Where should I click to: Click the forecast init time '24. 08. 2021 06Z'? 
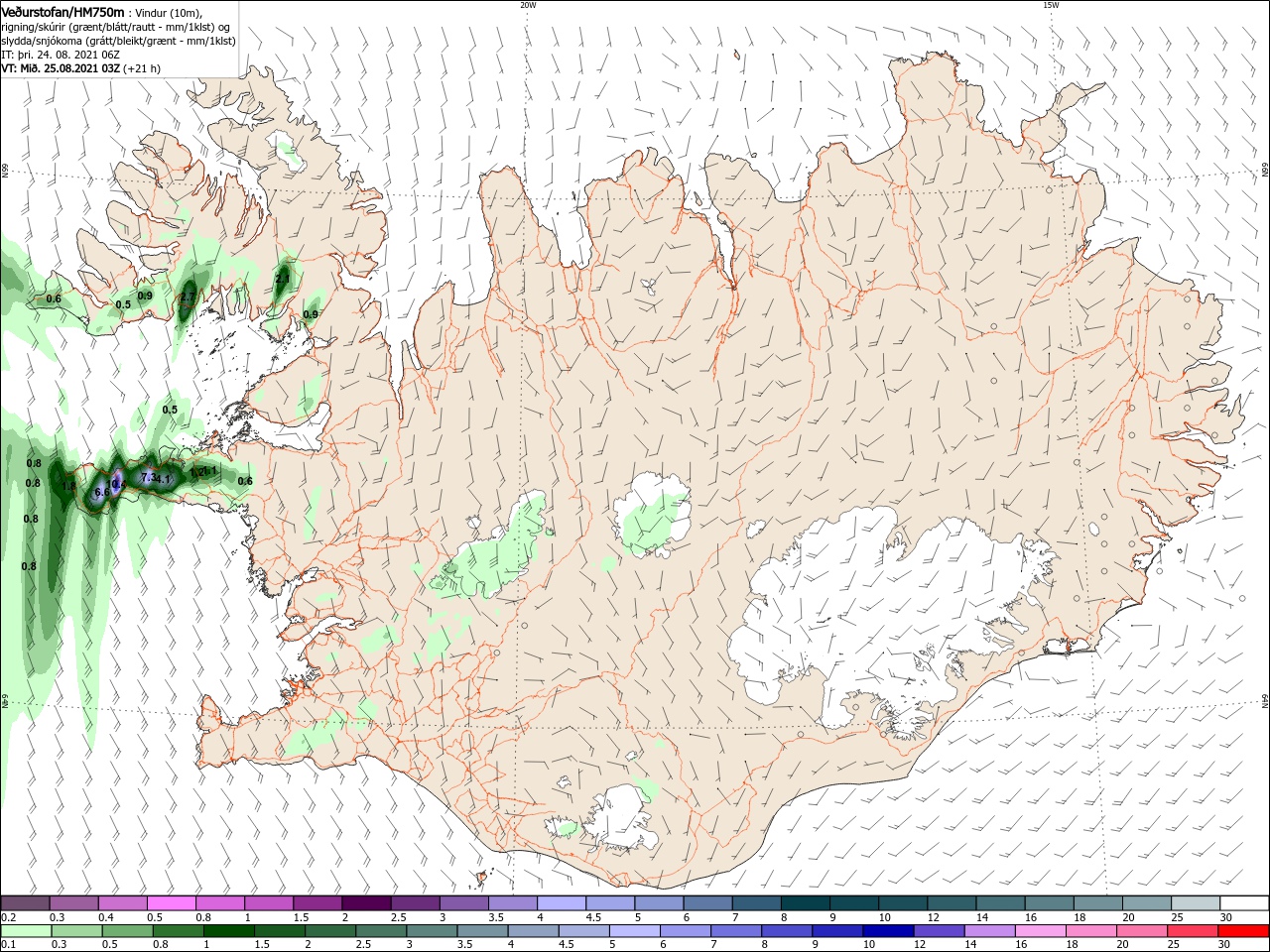point(78,55)
